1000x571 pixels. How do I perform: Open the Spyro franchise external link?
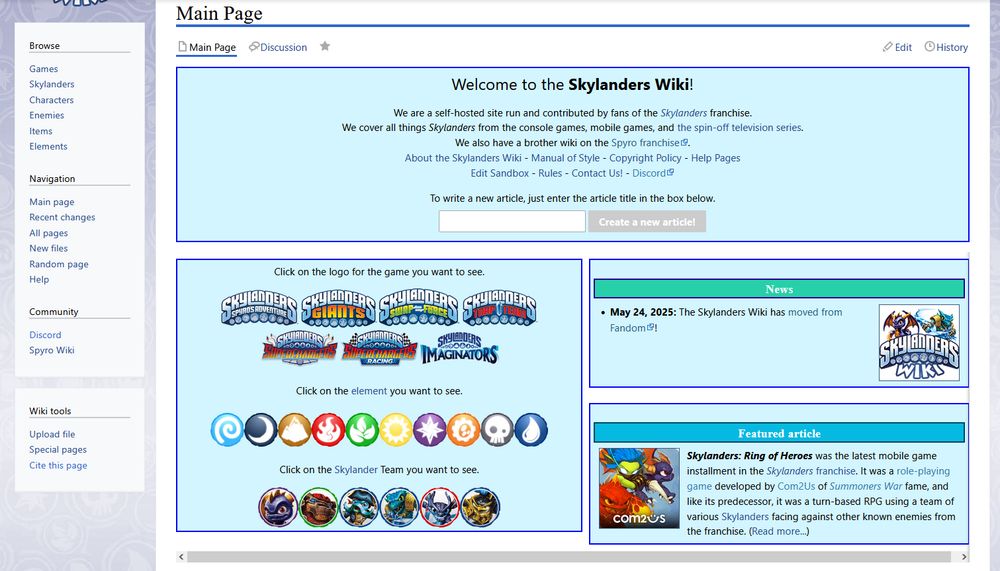[649, 143]
